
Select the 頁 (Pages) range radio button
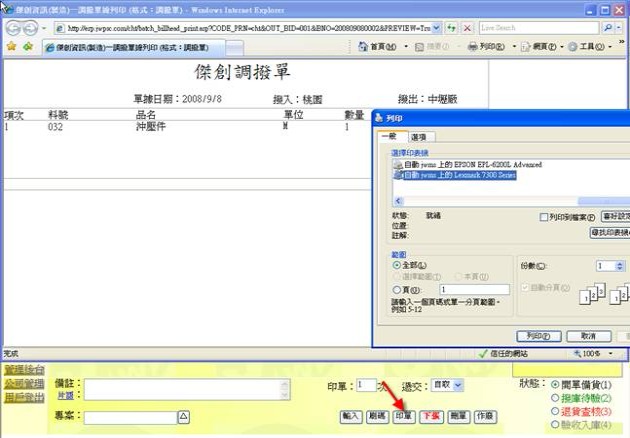pyautogui.click(x=397, y=289)
